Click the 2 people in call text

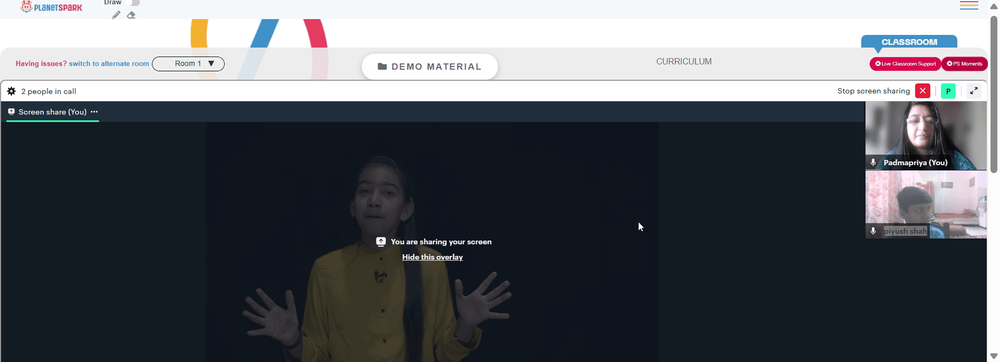click(48, 92)
